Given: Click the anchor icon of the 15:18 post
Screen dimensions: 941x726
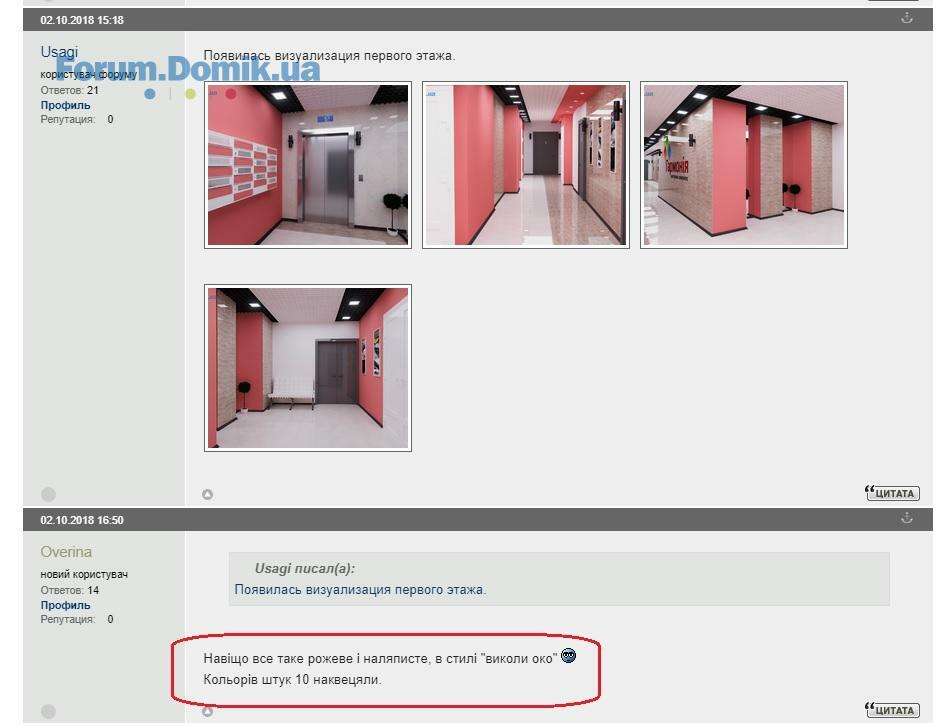Looking at the screenshot, I should point(907,18).
